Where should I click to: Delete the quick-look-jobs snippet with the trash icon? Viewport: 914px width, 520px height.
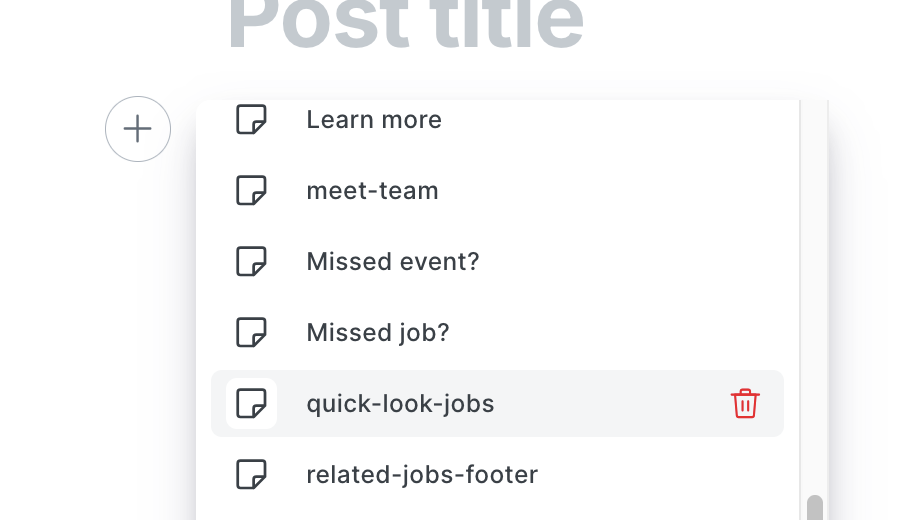[x=745, y=404]
